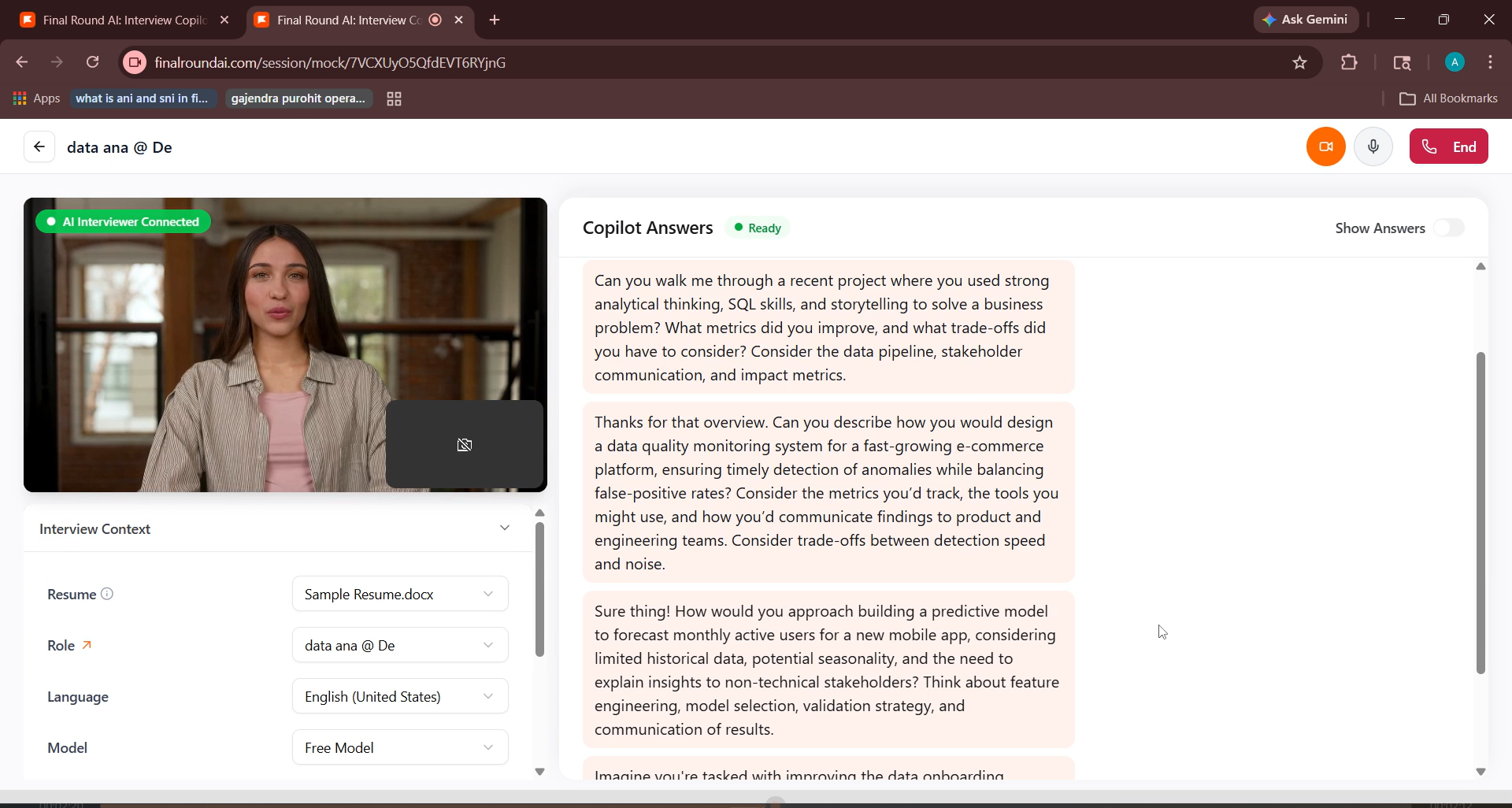The height and width of the screenshot is (808, 1512).
Task: Open the tab search media icon
Action: pos(1402,62)
